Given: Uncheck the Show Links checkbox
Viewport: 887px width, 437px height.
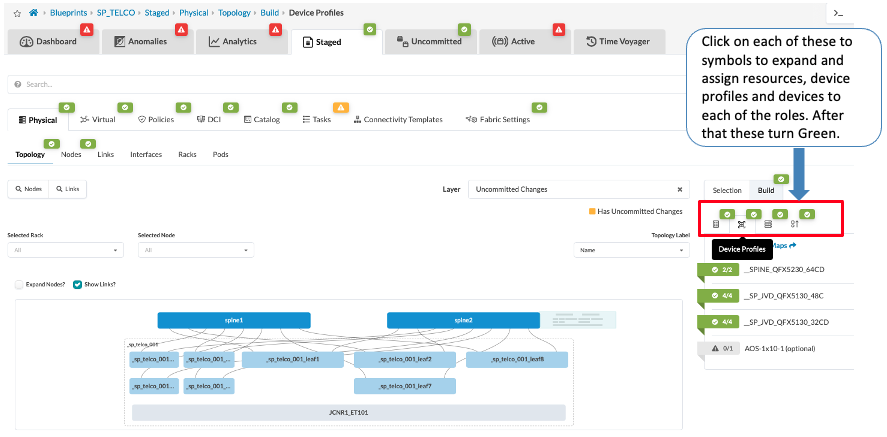Looking at the screenshot, I should [77, 284].
